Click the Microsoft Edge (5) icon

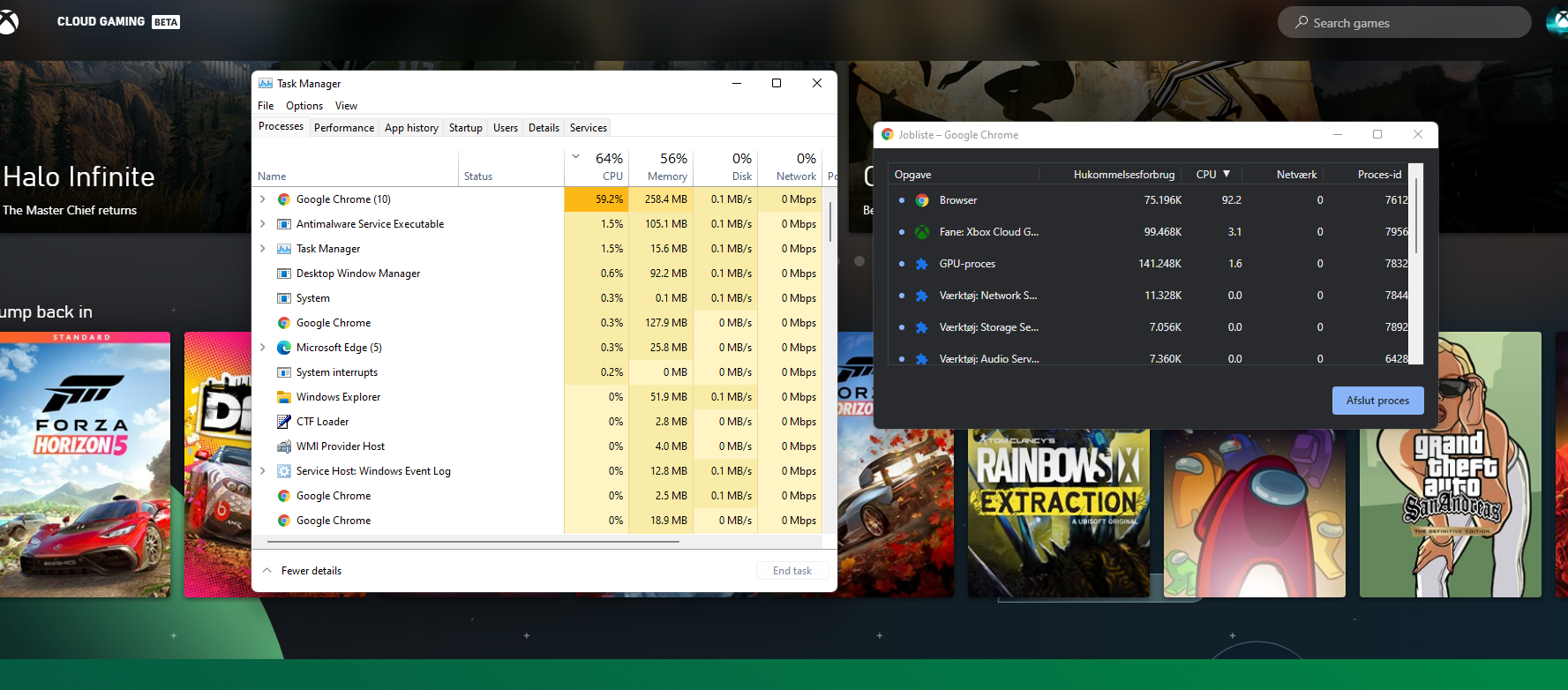(x=284, y=348)
